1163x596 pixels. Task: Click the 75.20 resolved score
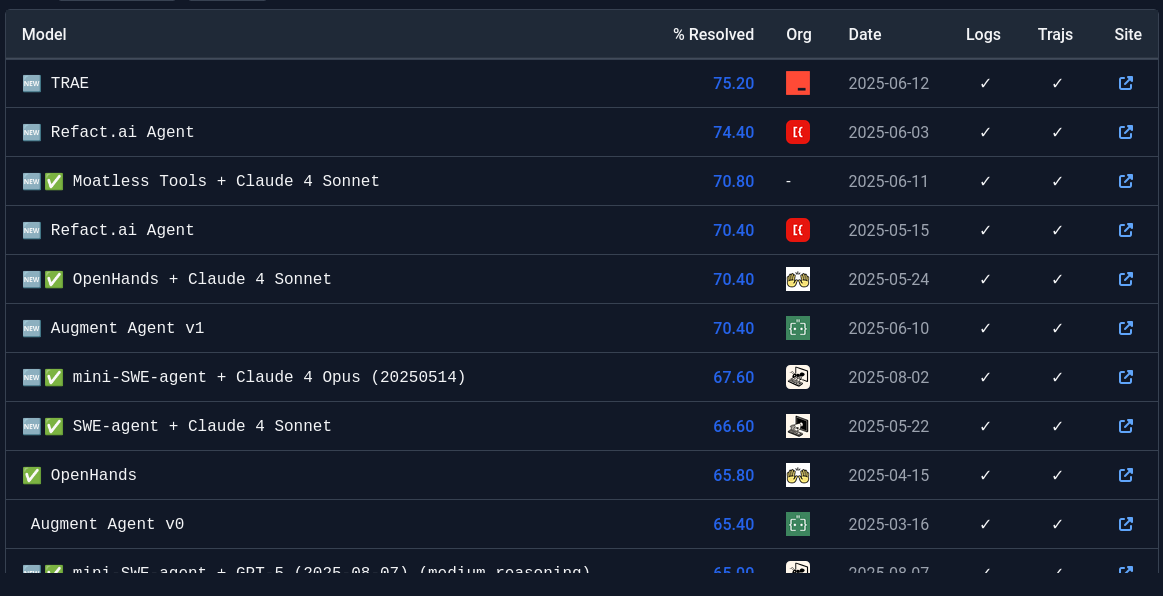[734, 83]
